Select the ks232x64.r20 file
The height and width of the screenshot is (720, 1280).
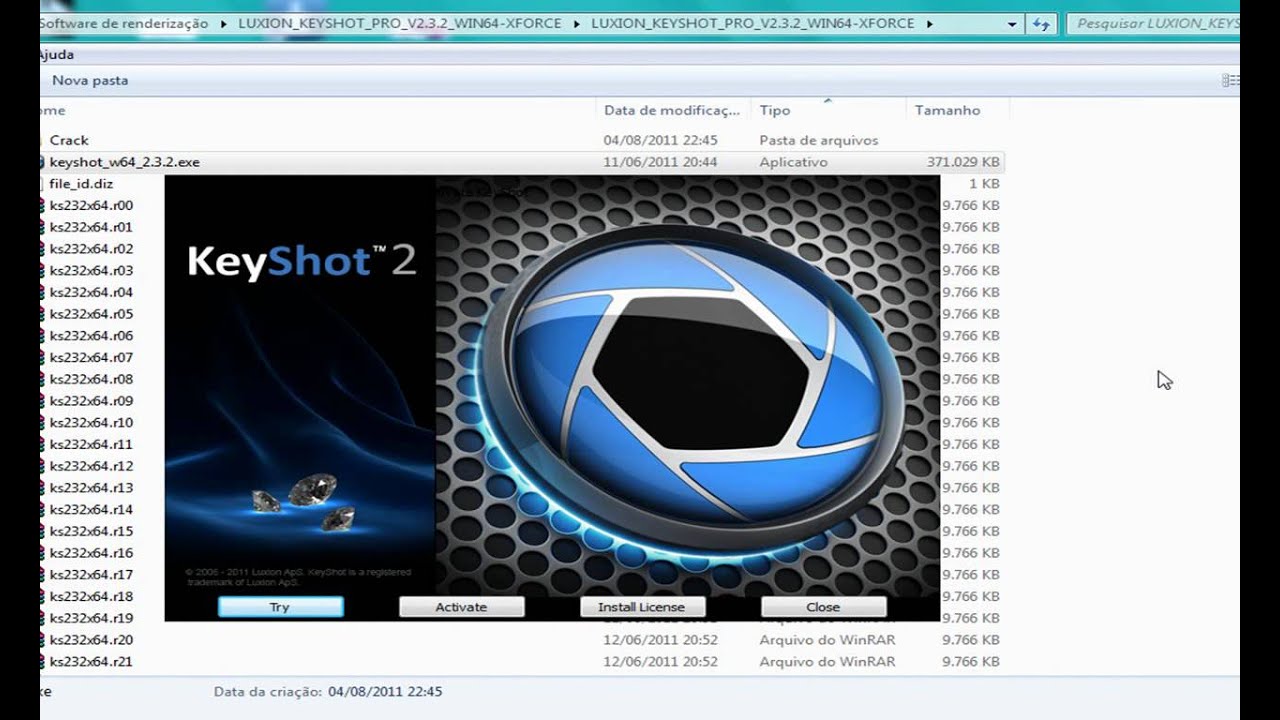click(x=91, y=640)
